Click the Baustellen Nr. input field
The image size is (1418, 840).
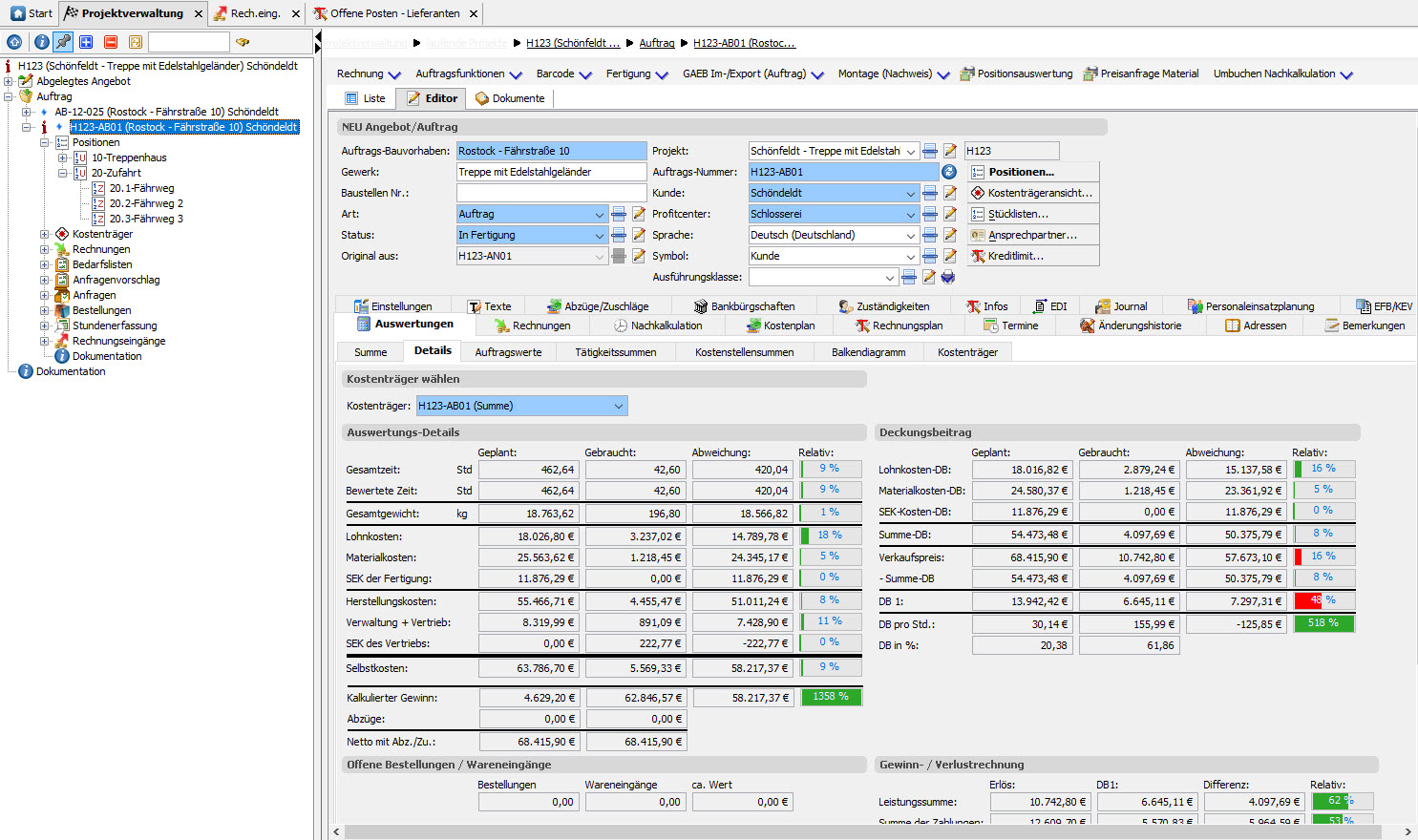[551, 193]
